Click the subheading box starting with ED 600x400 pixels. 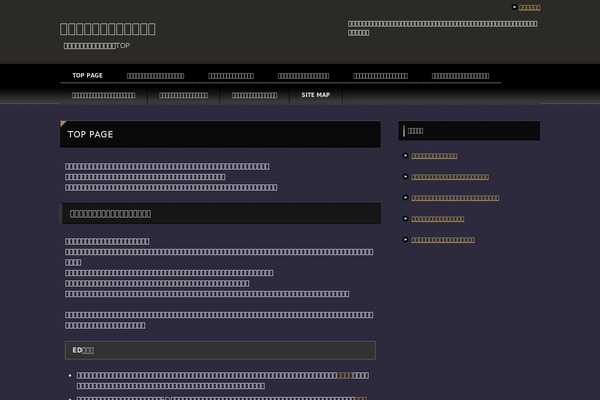point(220,350)
